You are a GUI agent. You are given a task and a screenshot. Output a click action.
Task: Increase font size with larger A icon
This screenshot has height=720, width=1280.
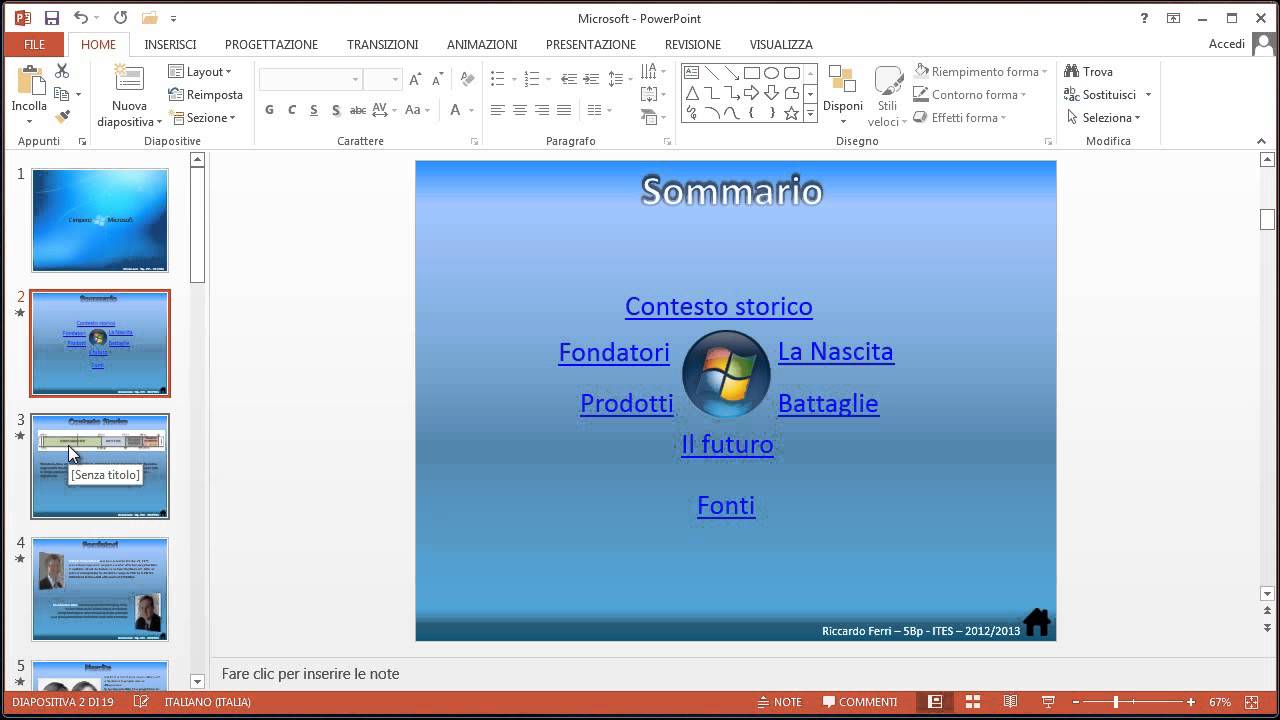415,79
